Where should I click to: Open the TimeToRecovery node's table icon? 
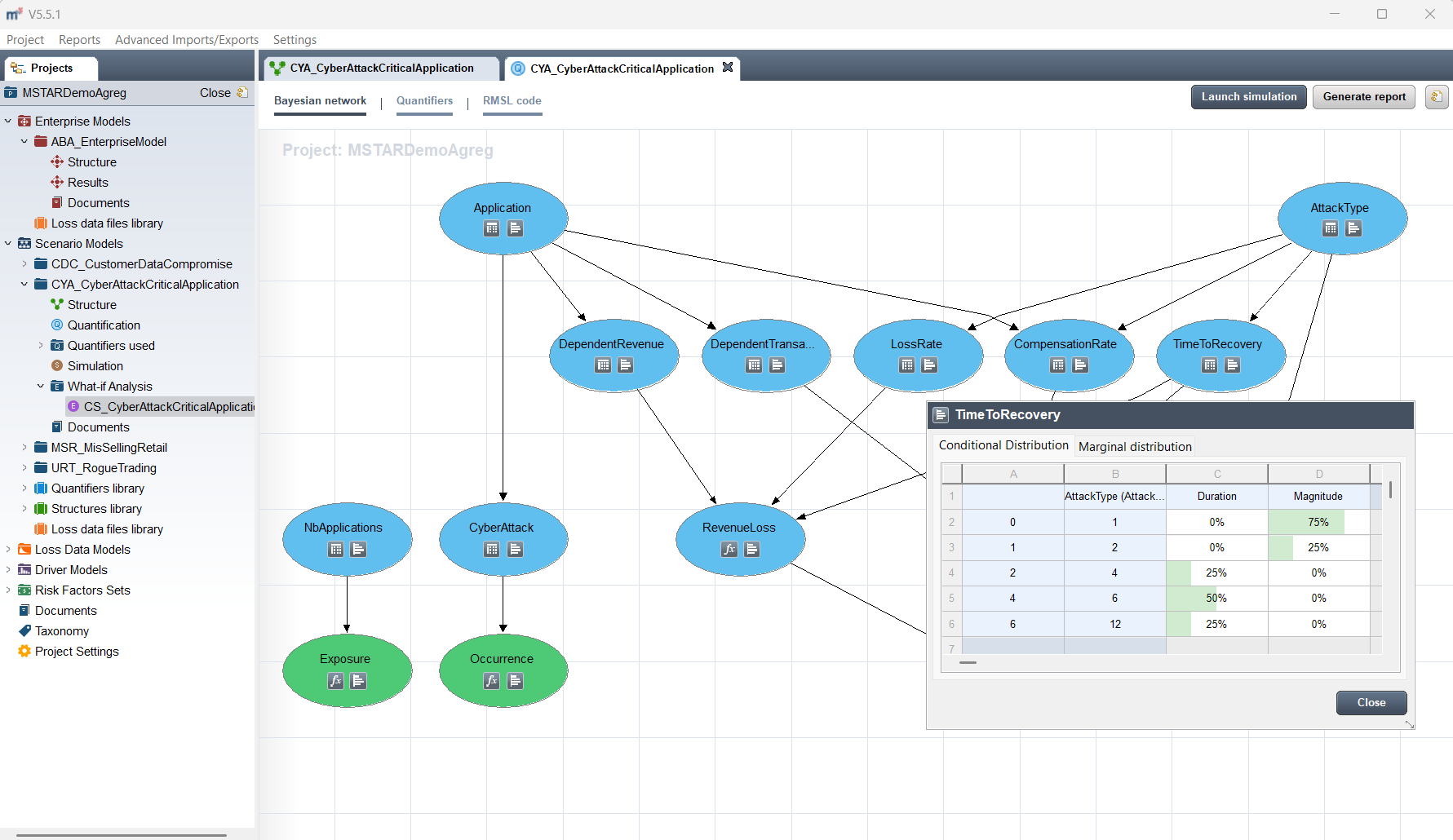[1210, 365]
